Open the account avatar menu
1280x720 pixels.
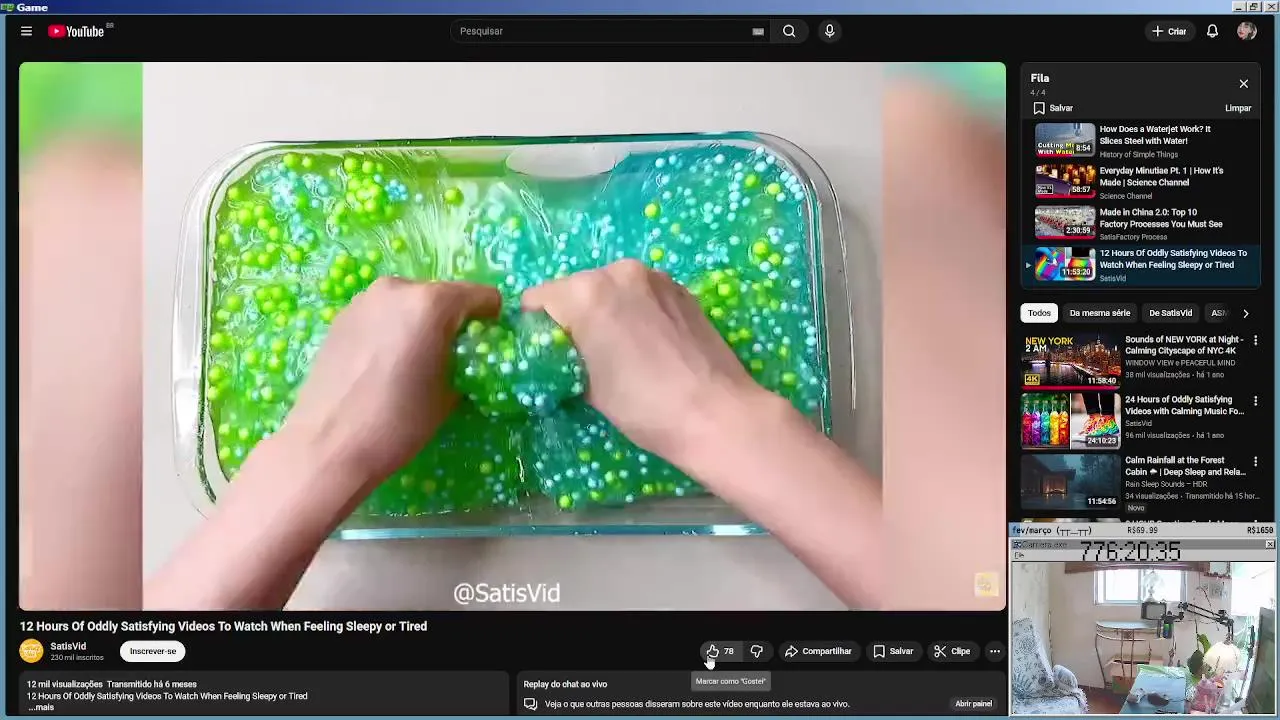pos(1246,31)
